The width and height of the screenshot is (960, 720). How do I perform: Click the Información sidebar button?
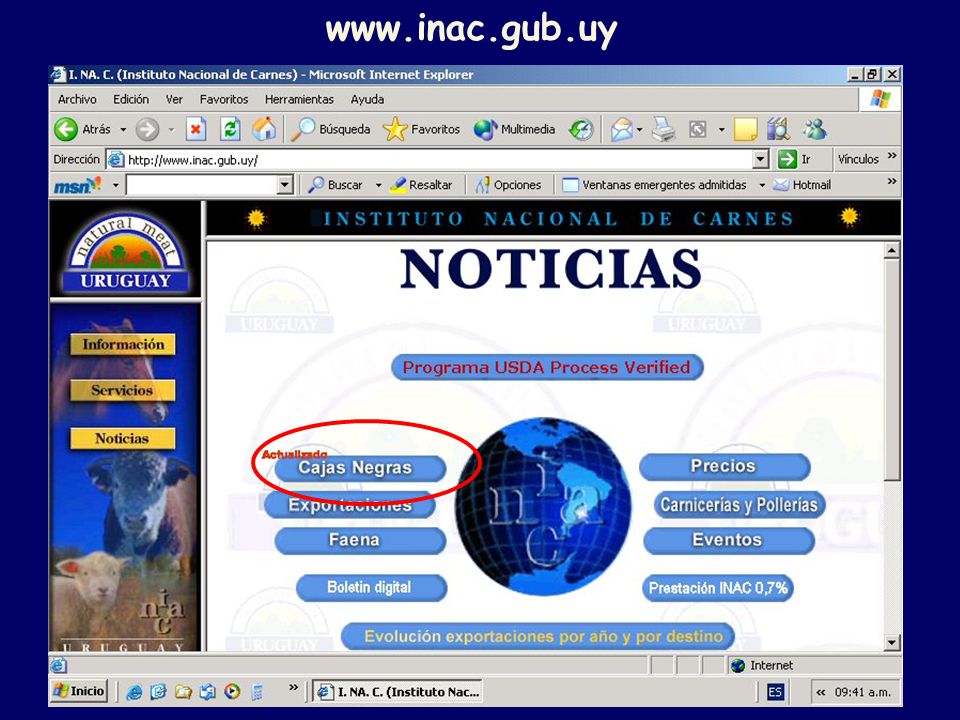[123, 344]
